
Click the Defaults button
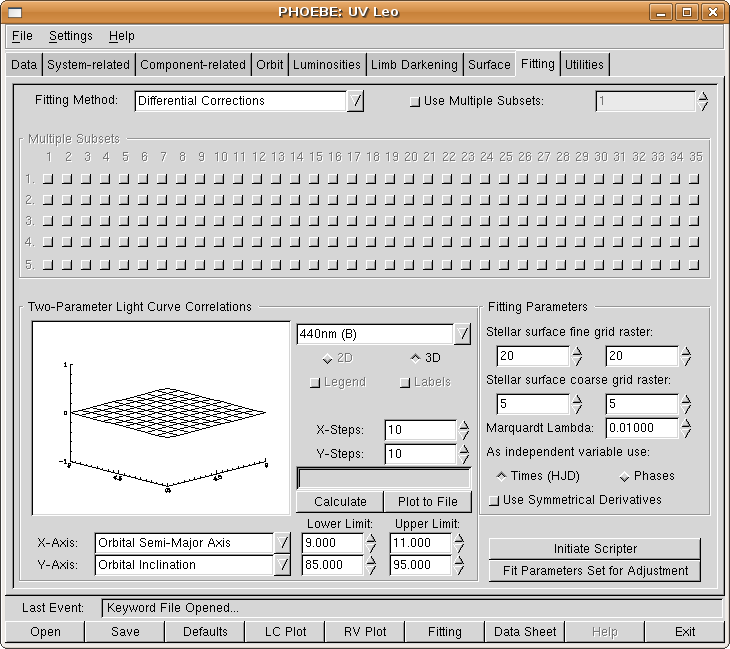coord(205,632)
